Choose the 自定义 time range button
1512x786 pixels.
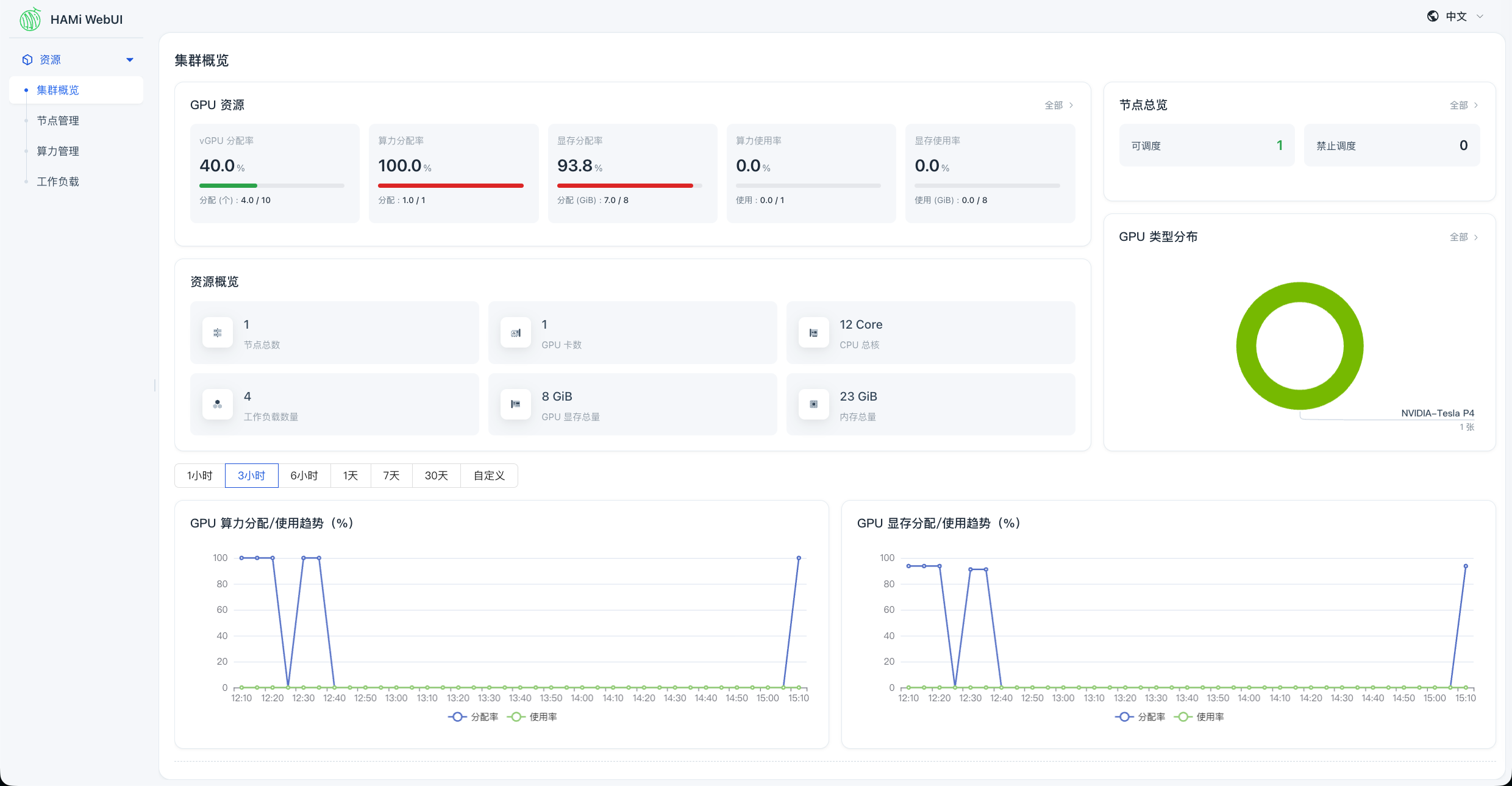(489, 476)
